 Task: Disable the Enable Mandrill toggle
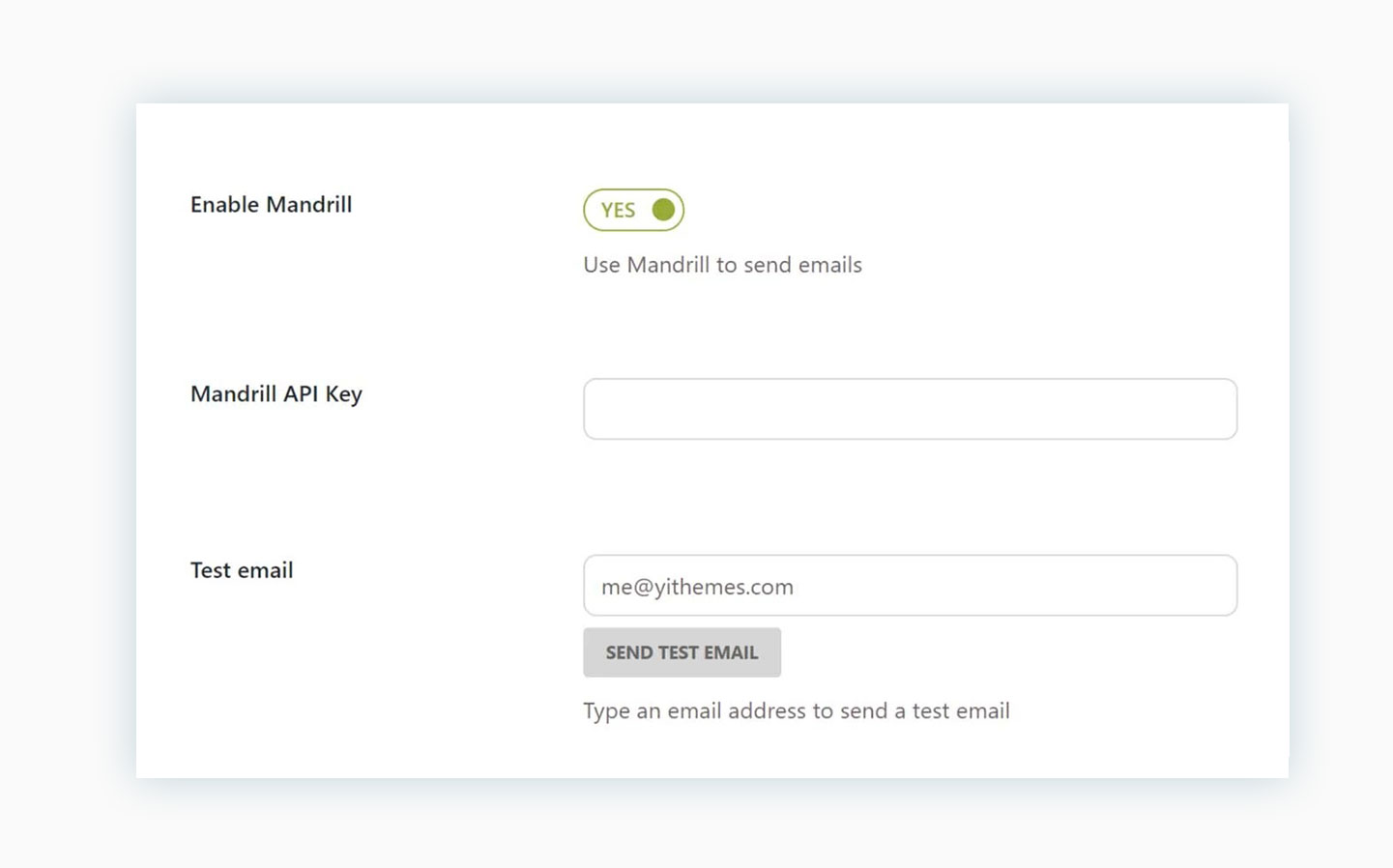click(x=633, y=210)
